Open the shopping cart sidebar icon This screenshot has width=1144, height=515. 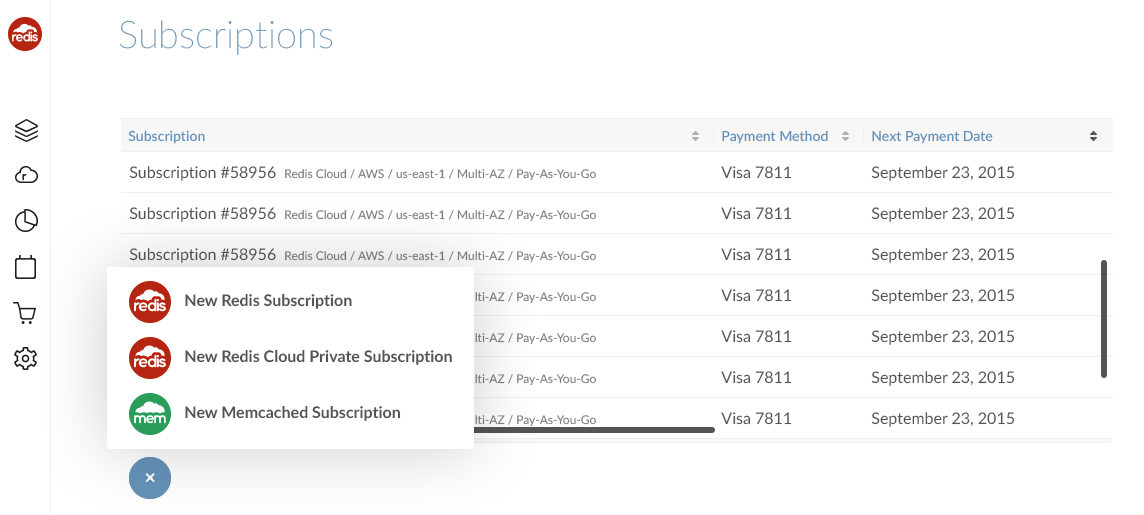[x=25, y=313]
